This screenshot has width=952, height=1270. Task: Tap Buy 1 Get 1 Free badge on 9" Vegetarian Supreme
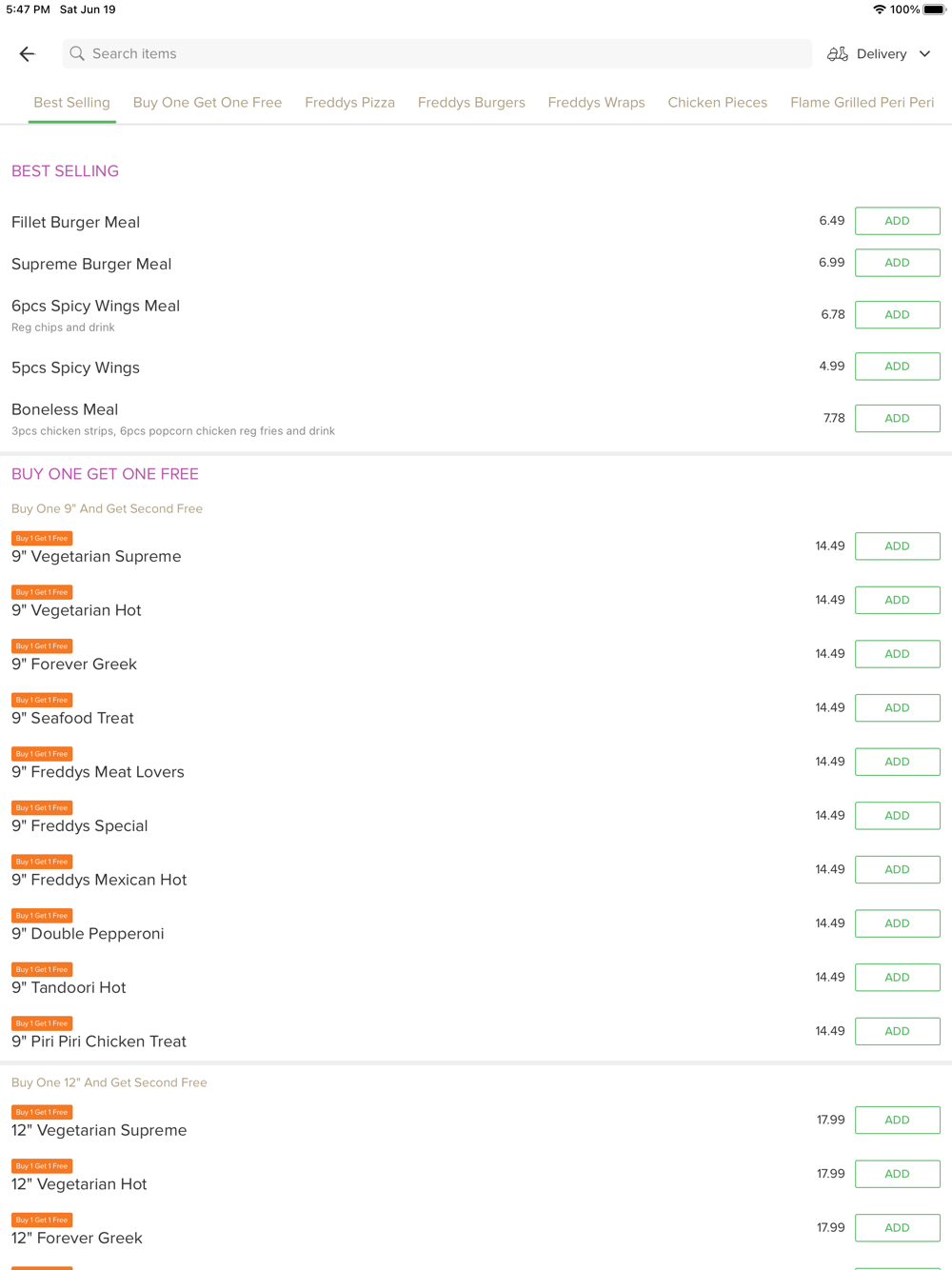(x=42, y=538)
